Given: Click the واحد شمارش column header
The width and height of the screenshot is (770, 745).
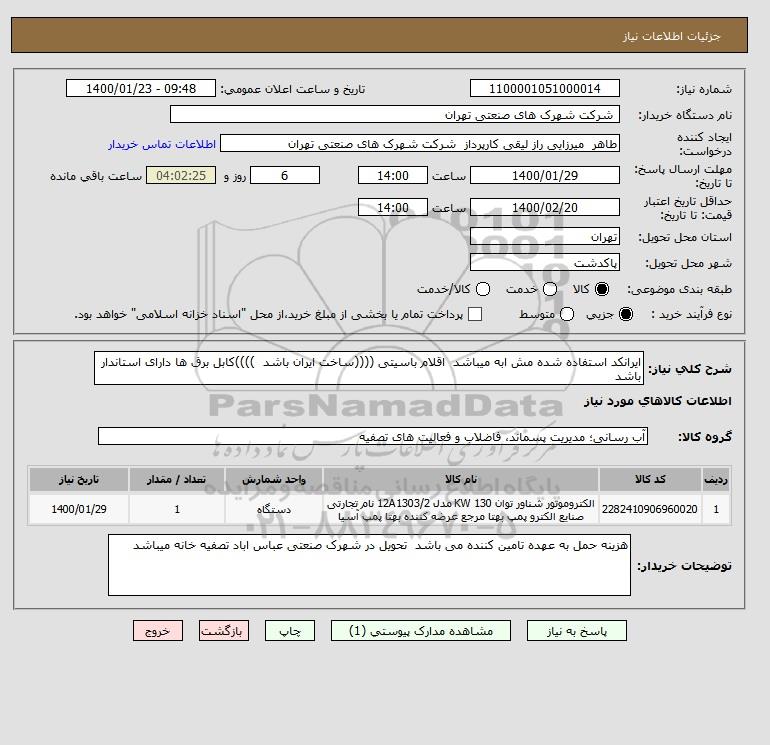Looking at the screenshot, I should point(274,479).
